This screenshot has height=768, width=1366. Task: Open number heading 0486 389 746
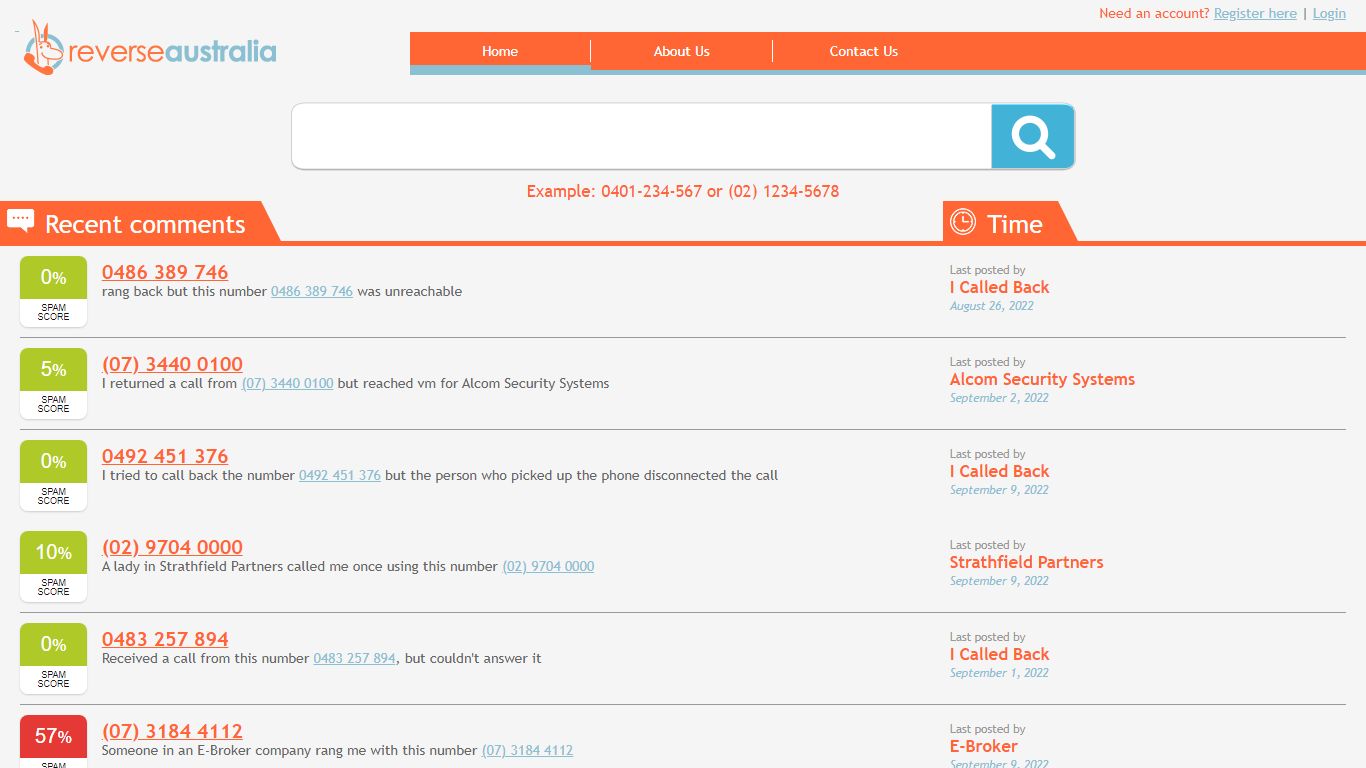pos(165,272)
